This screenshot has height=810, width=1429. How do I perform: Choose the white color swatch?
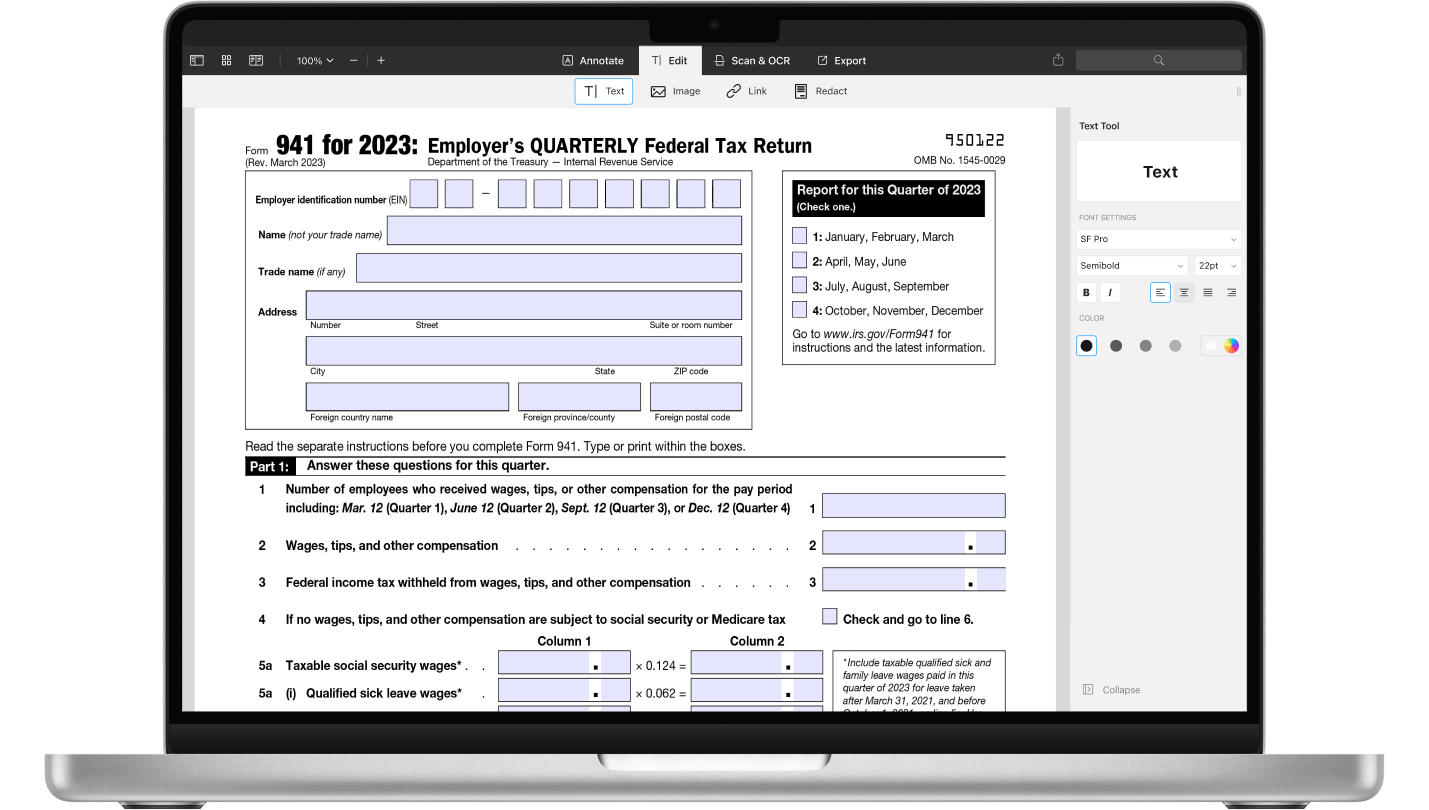(1210, 346)
